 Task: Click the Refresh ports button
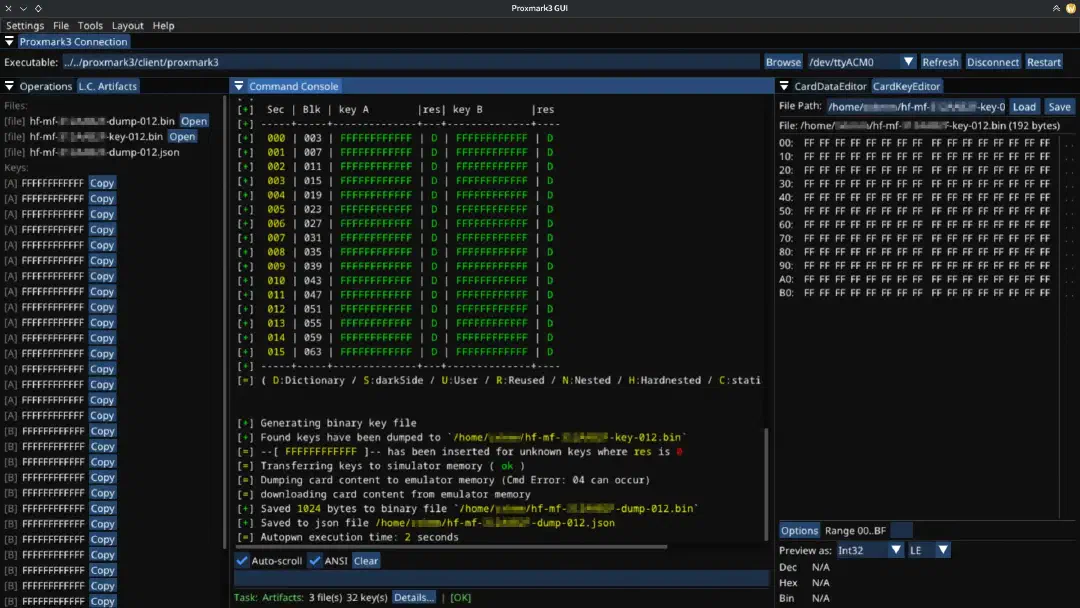point(940,62)
